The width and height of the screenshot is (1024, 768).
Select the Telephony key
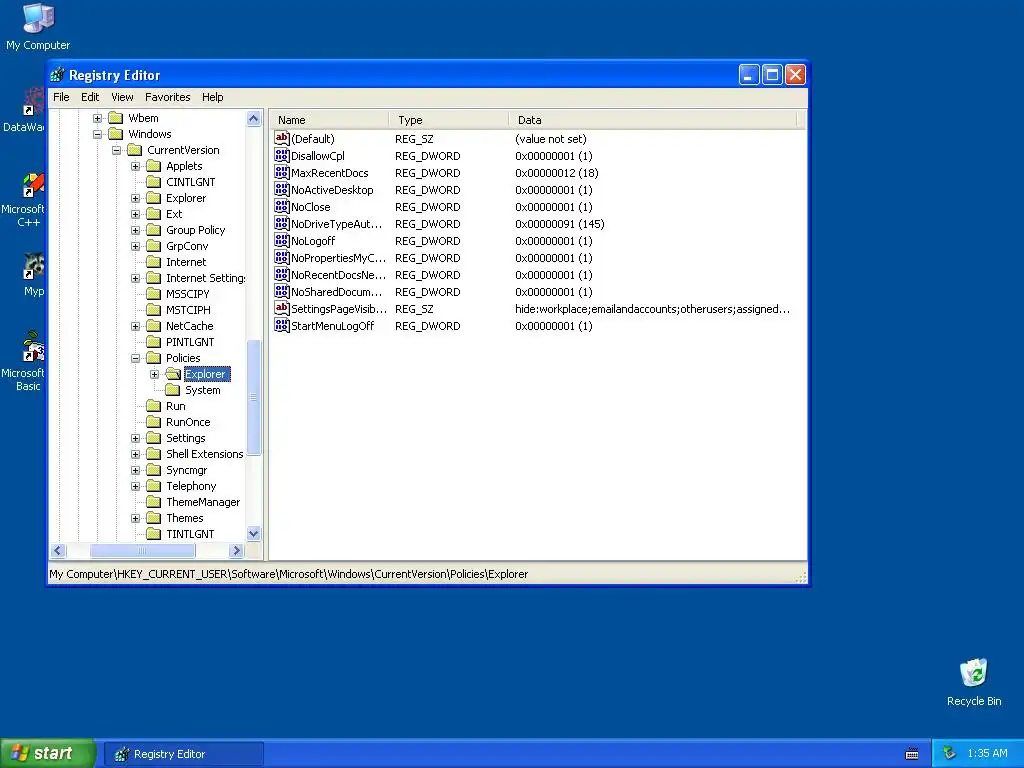pos(191,486)
